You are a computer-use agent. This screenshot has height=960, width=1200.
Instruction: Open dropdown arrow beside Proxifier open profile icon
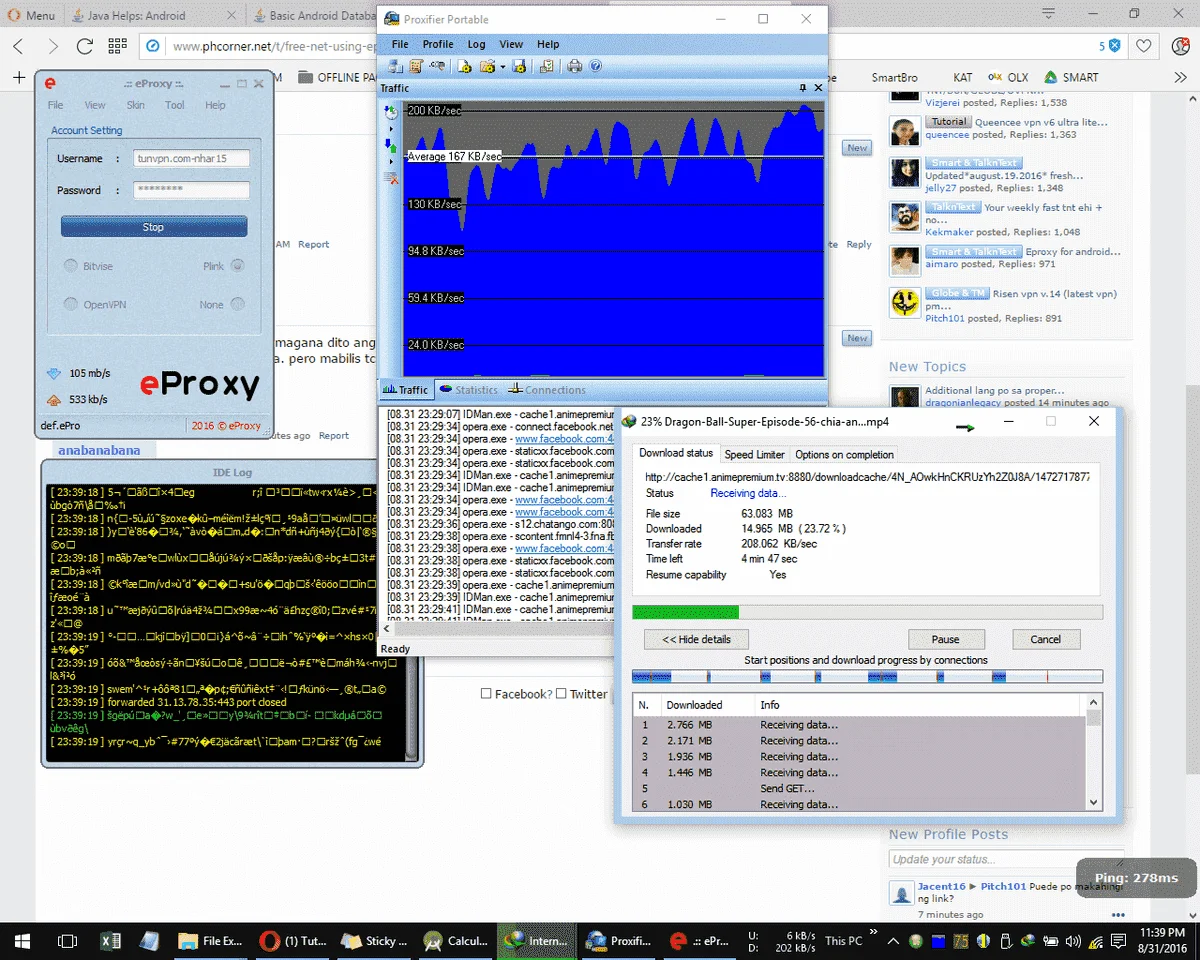502,67
